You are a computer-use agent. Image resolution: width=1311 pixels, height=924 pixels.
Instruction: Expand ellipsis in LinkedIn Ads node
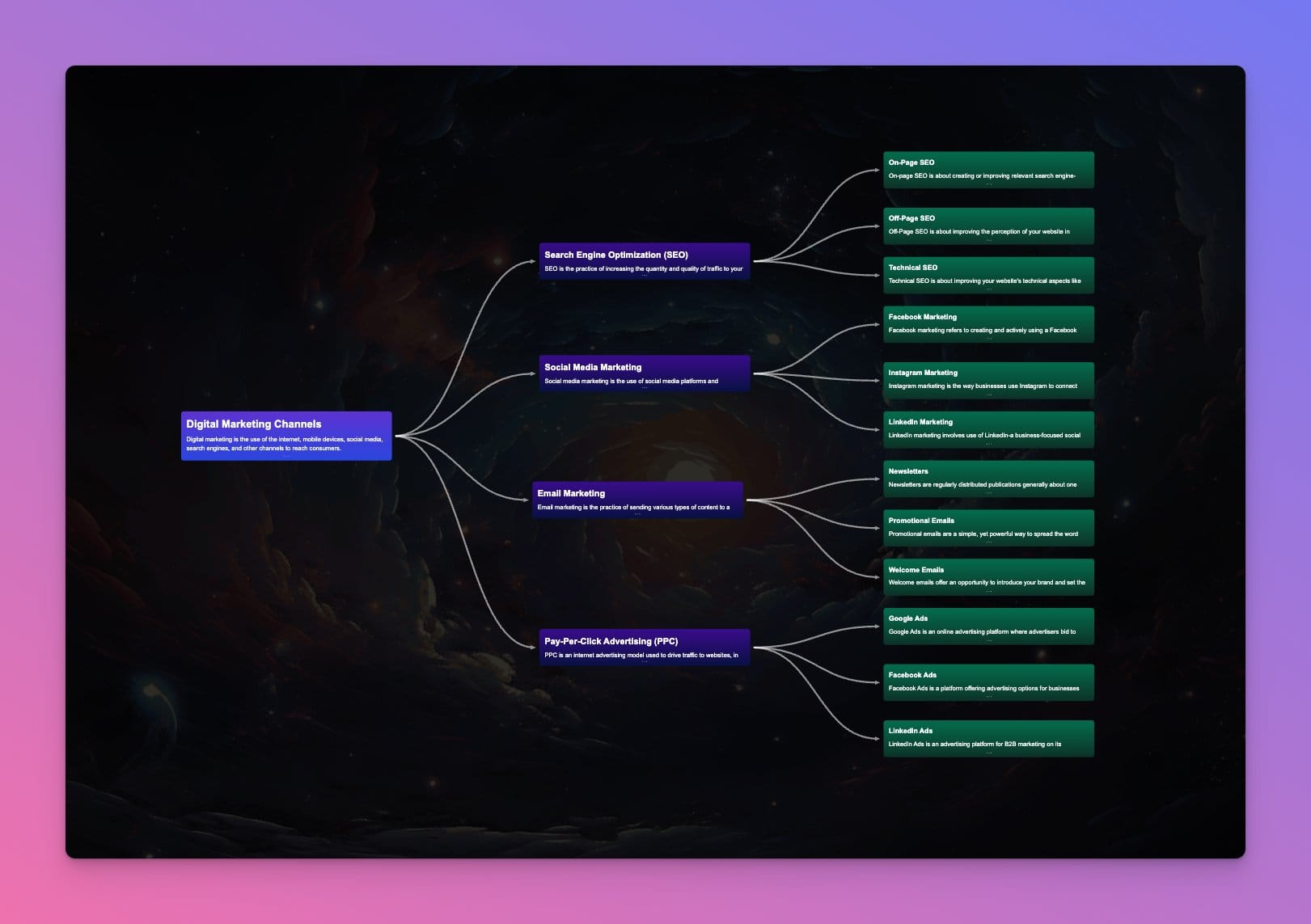coord(988,752)
